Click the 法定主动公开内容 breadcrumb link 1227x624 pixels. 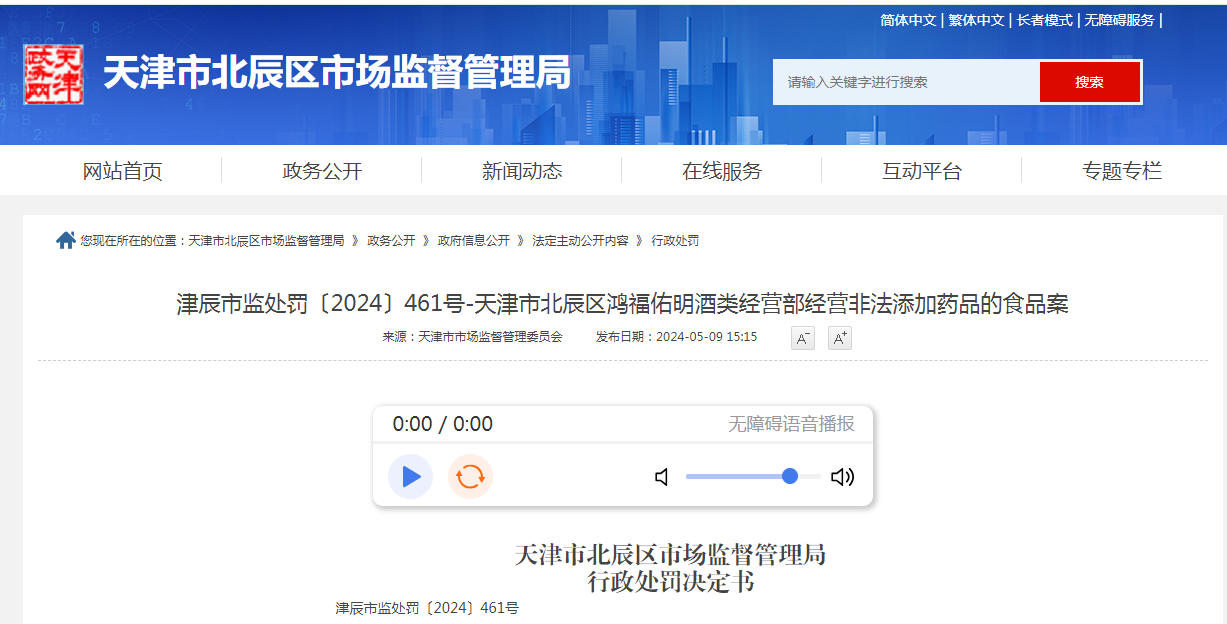(580, 241)
